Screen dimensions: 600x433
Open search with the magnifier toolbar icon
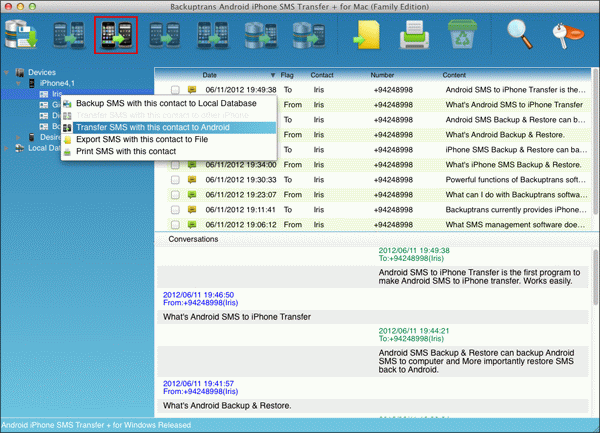520,34
